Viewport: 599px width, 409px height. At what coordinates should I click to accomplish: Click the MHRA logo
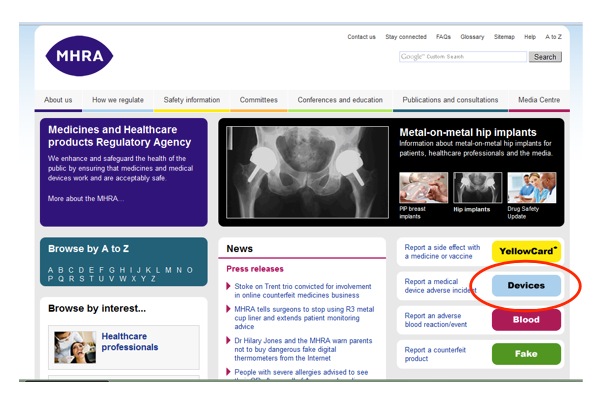[79, 56]
